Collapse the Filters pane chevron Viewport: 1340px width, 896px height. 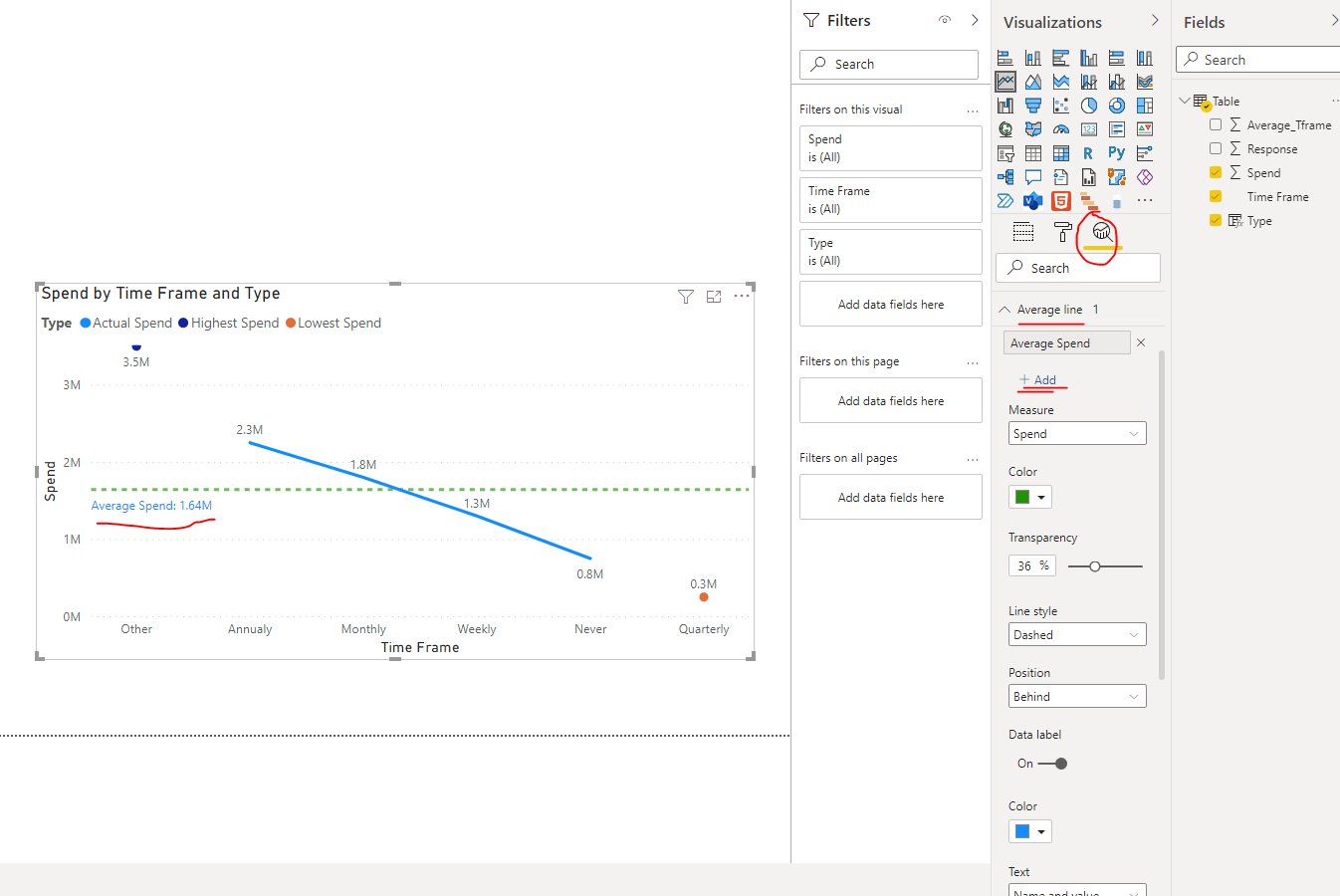[975, 20]
